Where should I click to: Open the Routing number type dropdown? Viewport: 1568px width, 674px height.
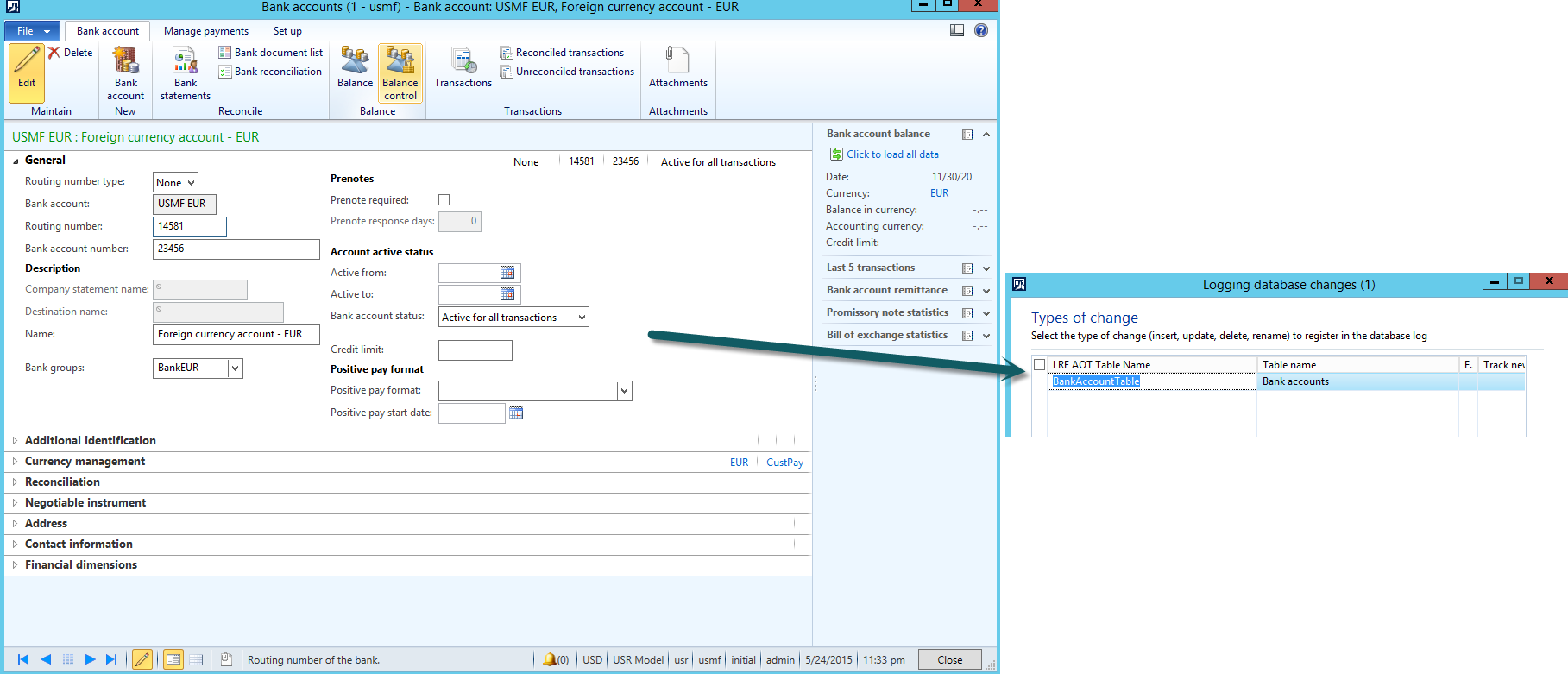coord(175,183)
